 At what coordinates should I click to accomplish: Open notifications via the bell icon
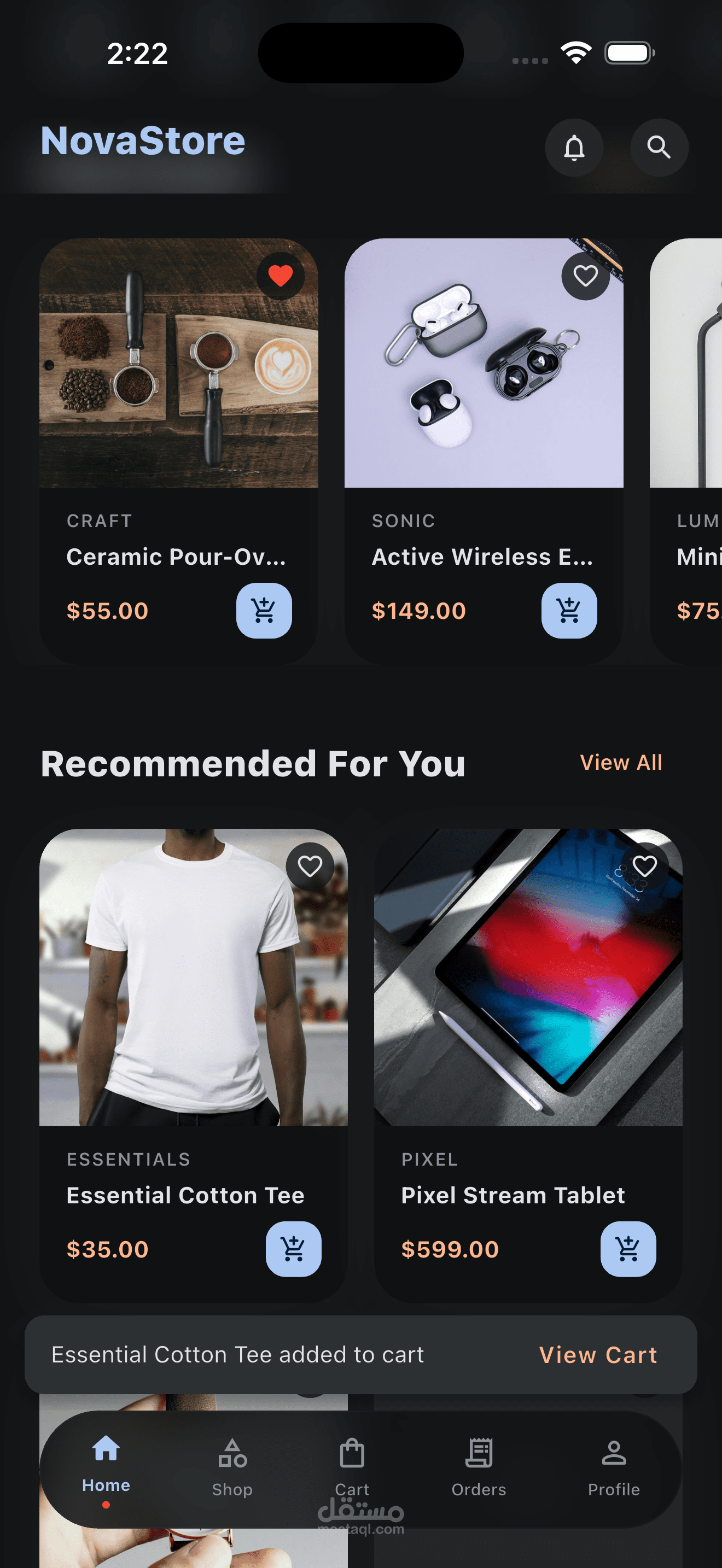(x=573, y=147)
